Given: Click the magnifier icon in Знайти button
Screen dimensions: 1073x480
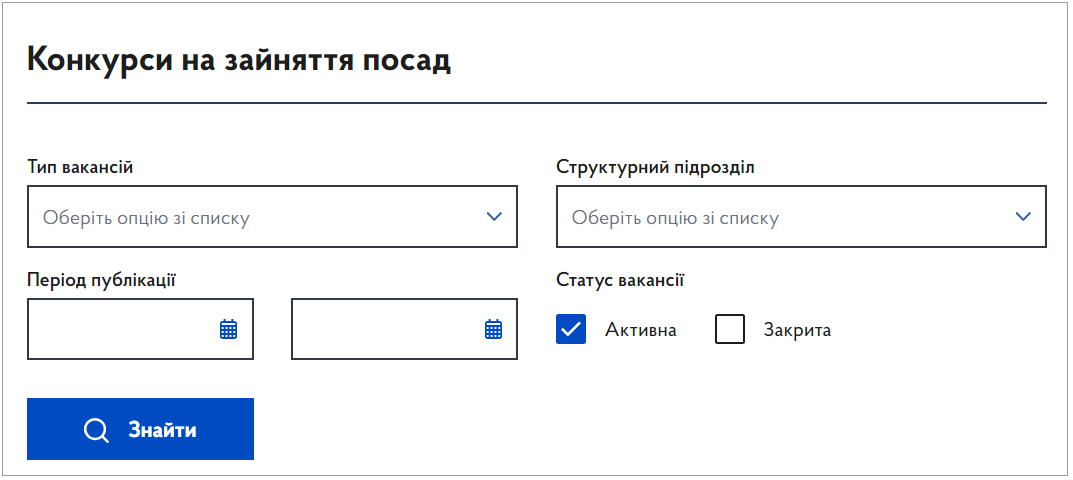Looking at the screenshot, I should point(96,430).
